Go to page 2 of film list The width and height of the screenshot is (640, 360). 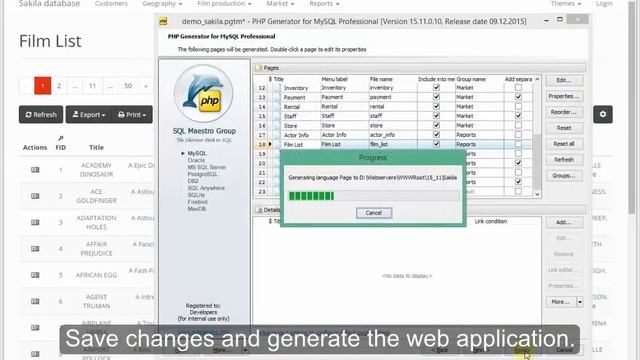59,86
